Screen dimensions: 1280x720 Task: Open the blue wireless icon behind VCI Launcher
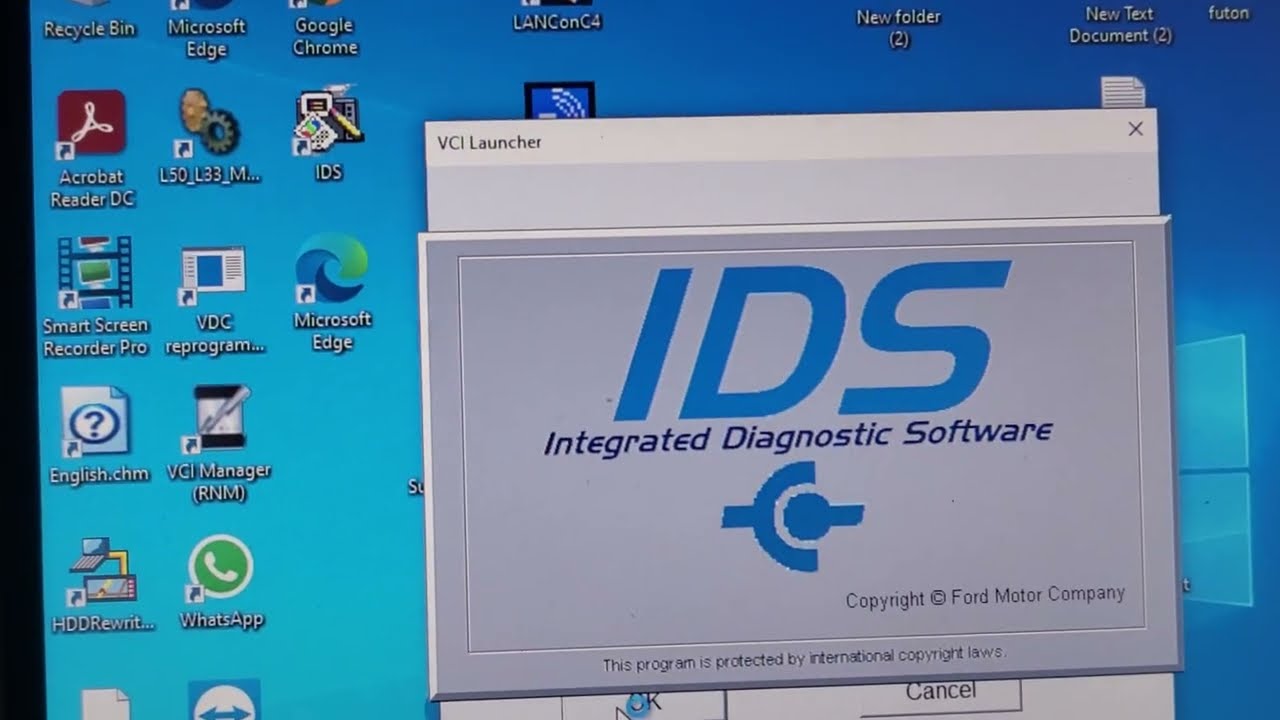coord(559,102)
